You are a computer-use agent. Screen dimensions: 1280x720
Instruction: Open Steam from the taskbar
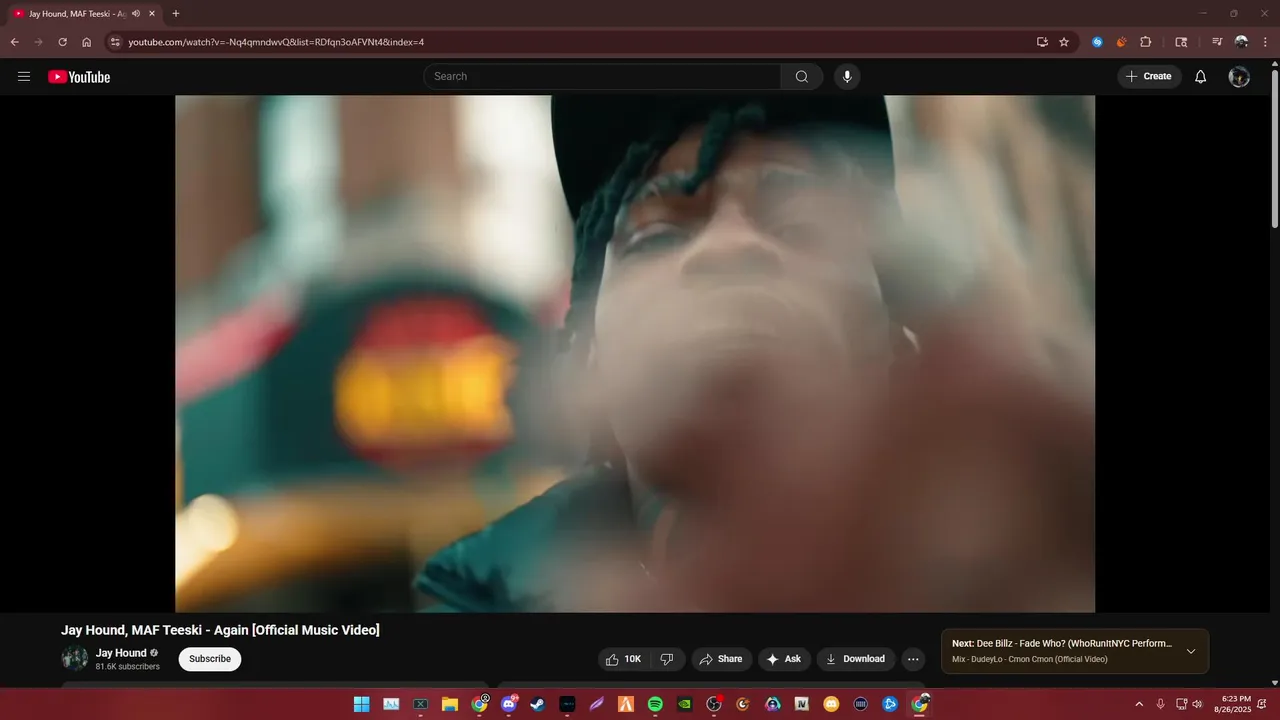pos(538,704)
